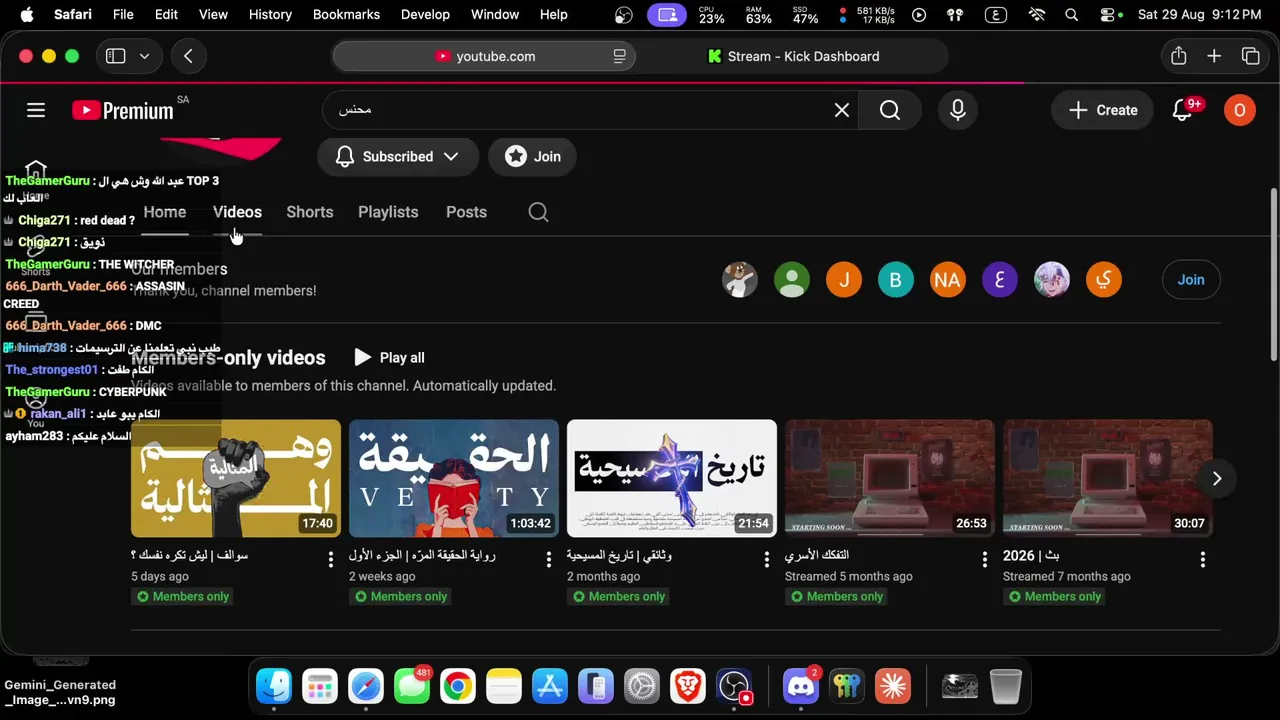Open options menu for 5 days ago video

(331, 559)
